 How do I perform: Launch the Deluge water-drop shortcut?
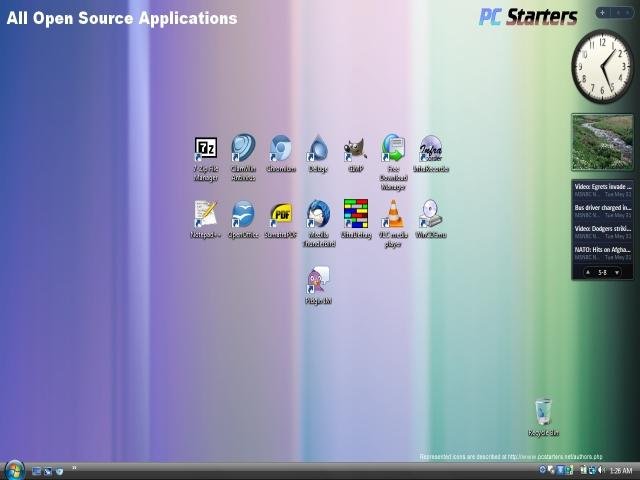[x=318, y=153]
